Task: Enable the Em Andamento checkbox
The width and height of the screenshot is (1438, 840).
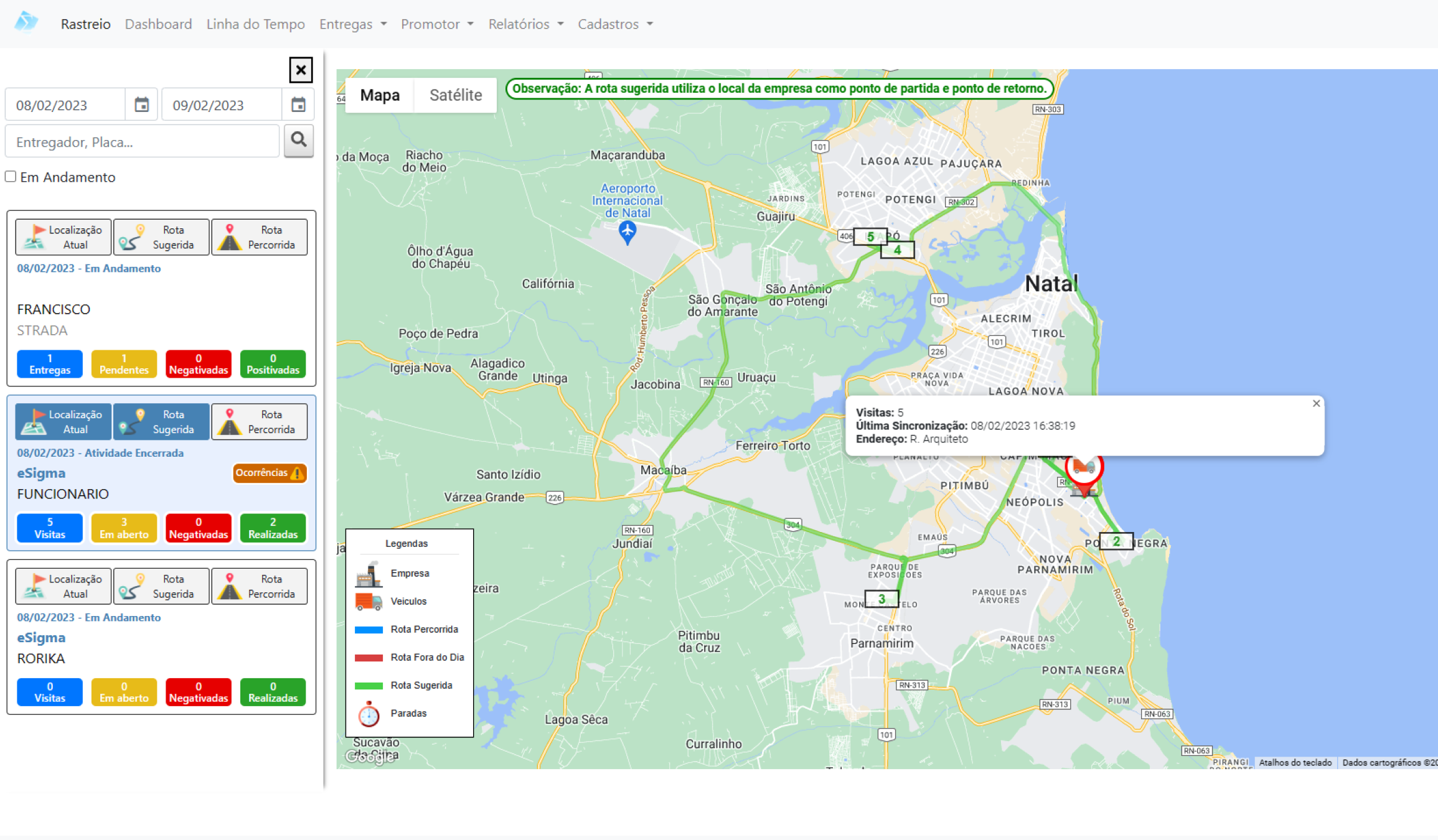Action: click(x=11, y=177)
